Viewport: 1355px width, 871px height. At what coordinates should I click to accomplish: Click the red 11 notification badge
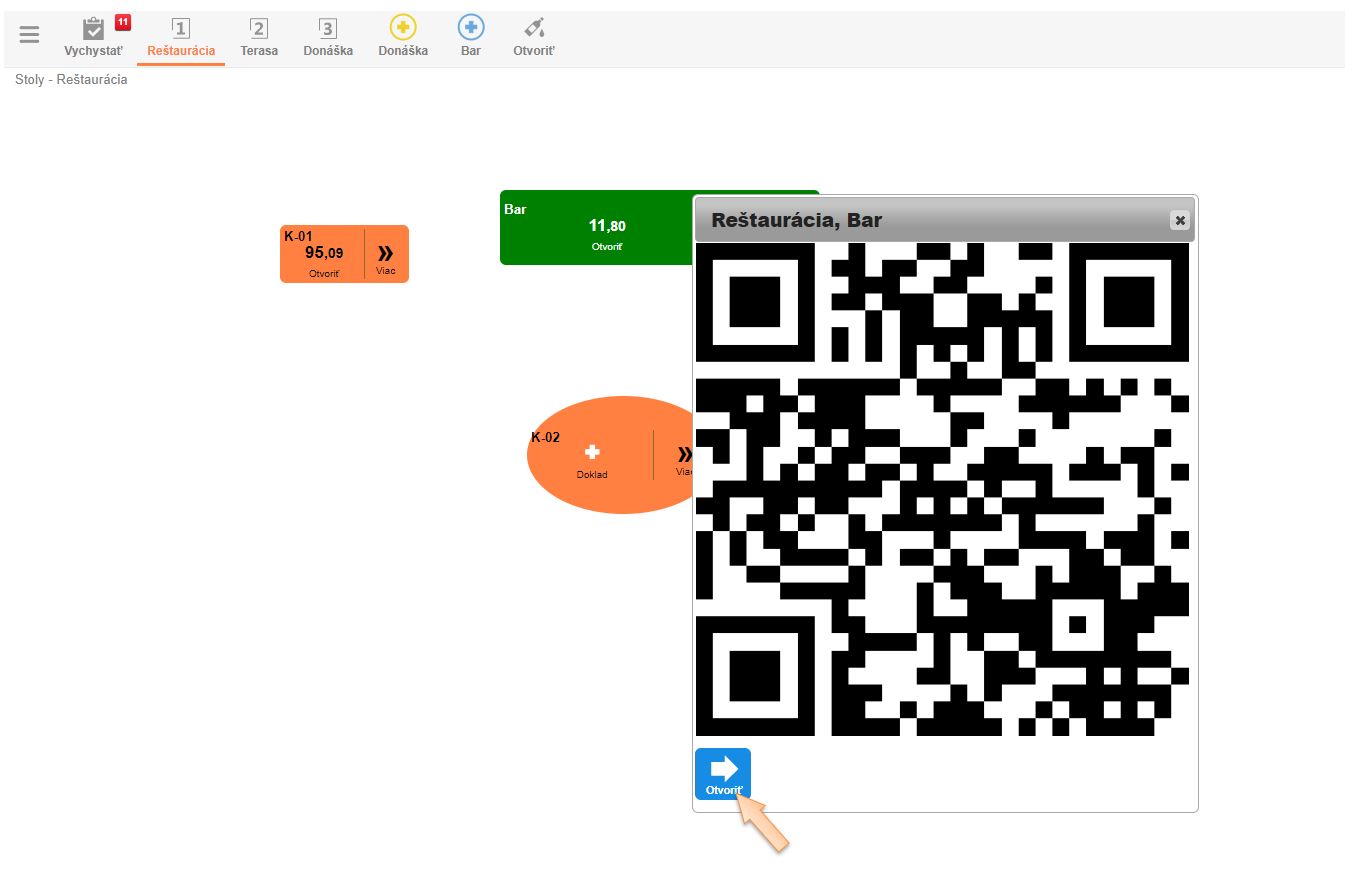(123, 22)
